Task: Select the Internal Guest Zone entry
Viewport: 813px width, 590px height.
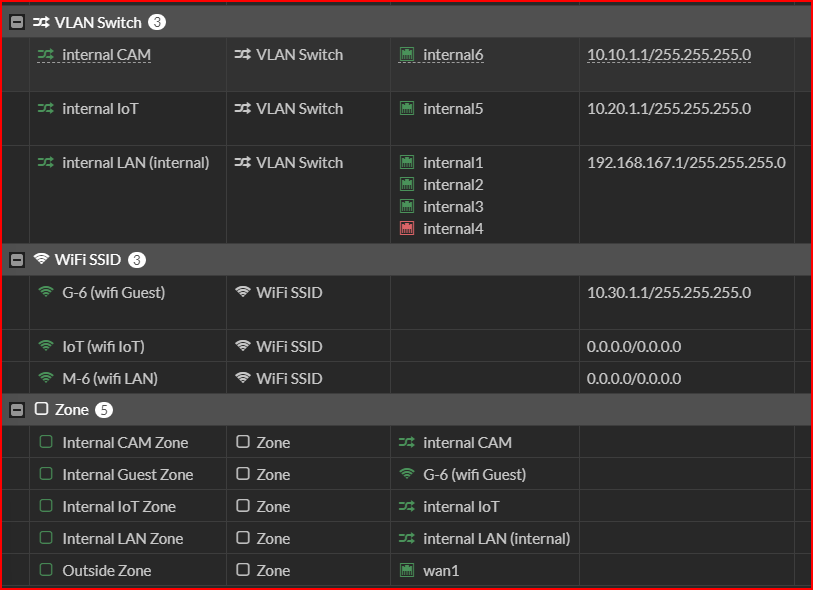Action: (x=127, y=475)
